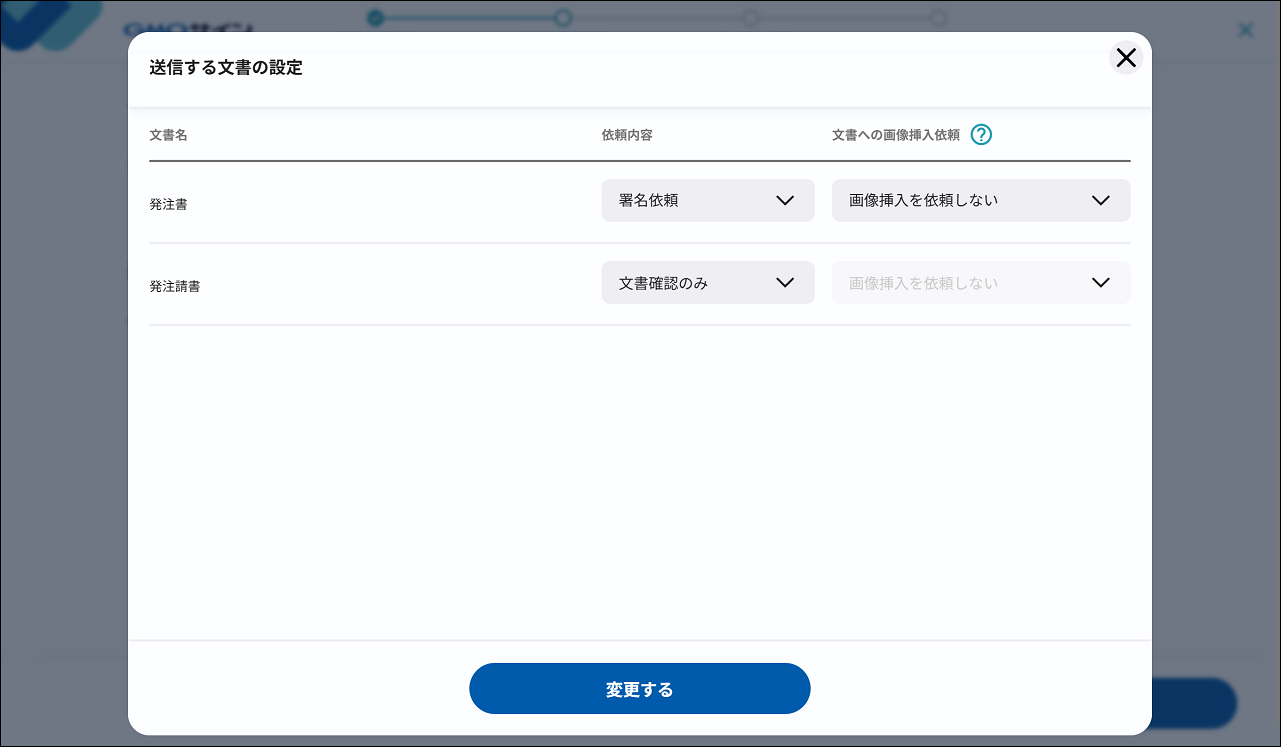Click the background page's close X icon

(1245, 30)
